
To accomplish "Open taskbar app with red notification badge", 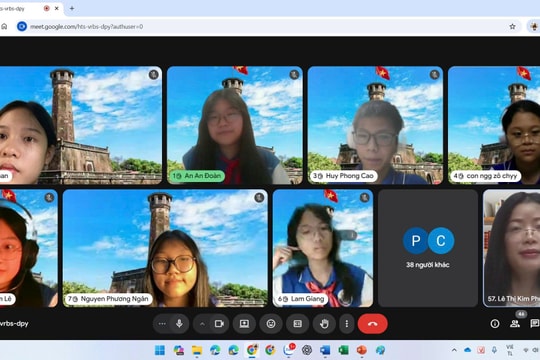I will [289, 350].
